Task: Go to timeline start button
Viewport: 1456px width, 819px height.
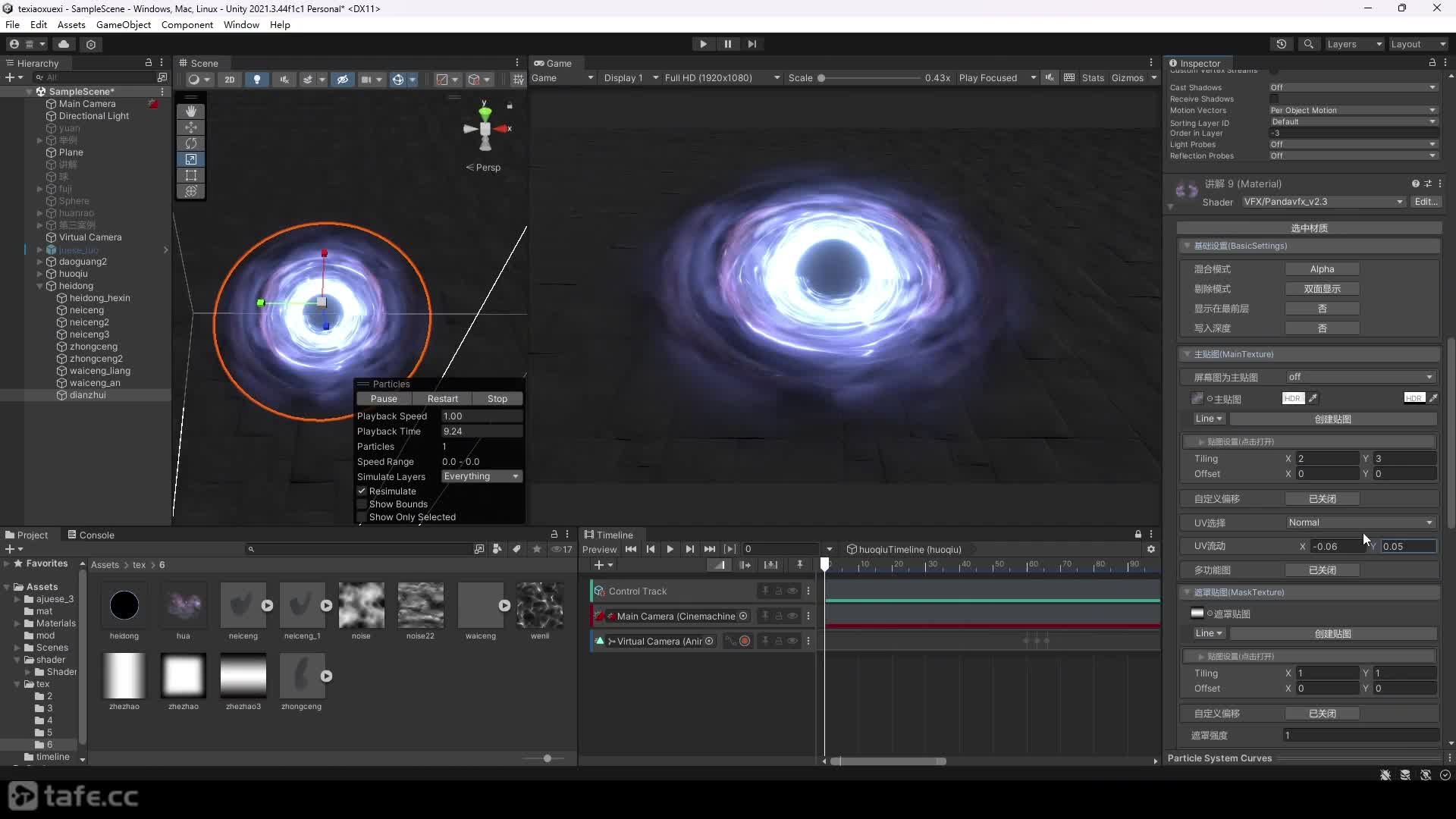Action: 631,549
